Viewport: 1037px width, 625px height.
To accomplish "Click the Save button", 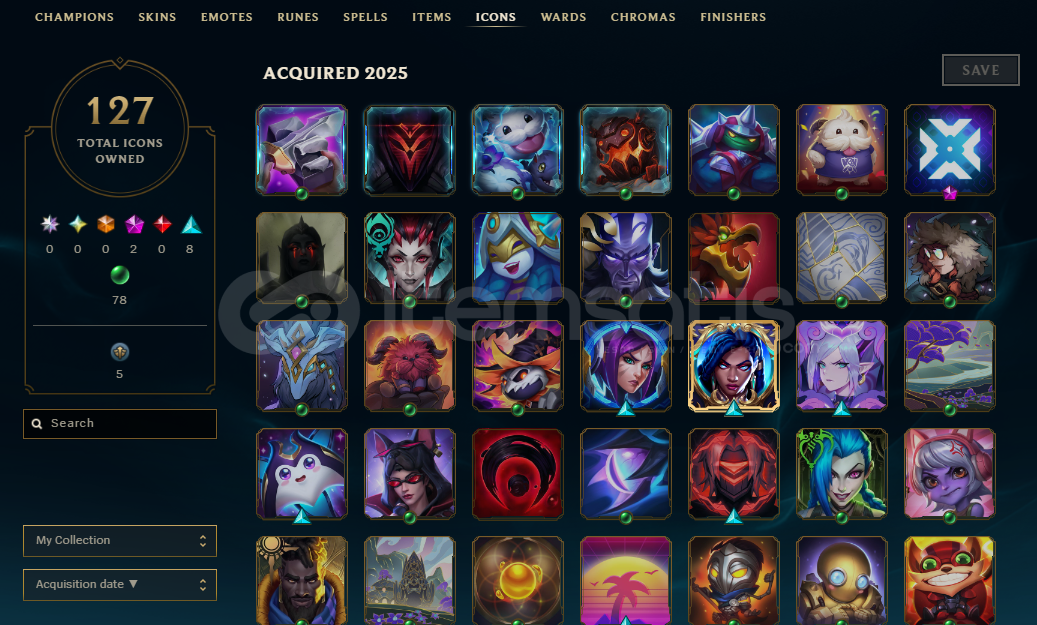I will [x=981, y=70].
